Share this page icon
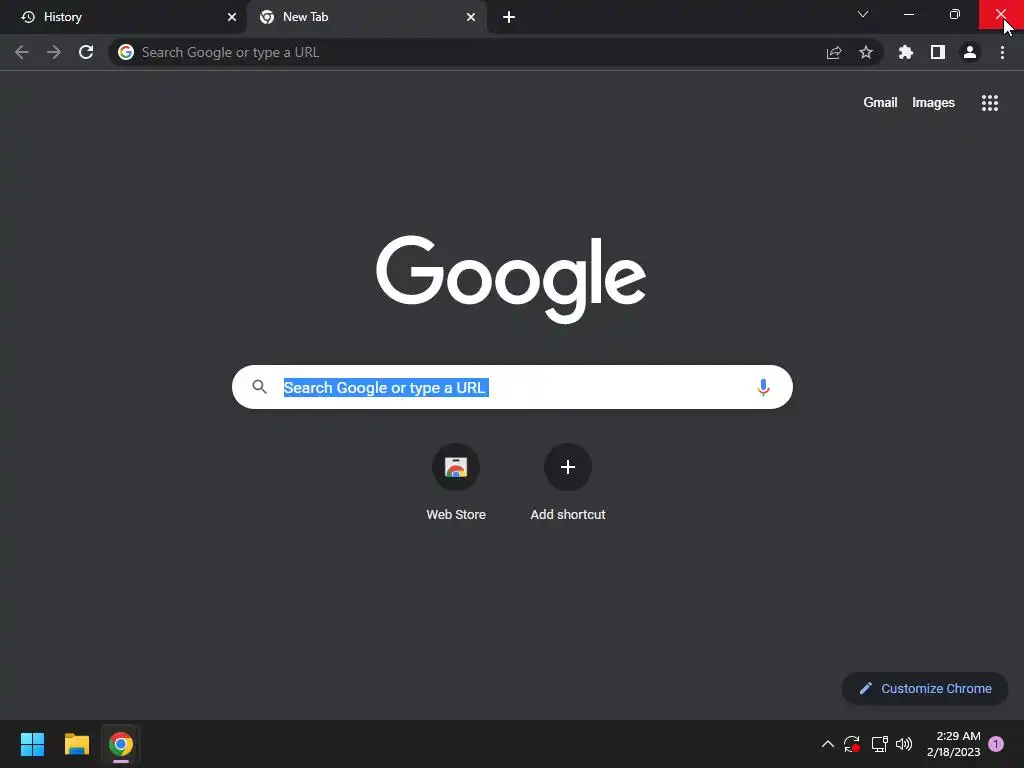The image size is (1024, 768). point(834,52)
